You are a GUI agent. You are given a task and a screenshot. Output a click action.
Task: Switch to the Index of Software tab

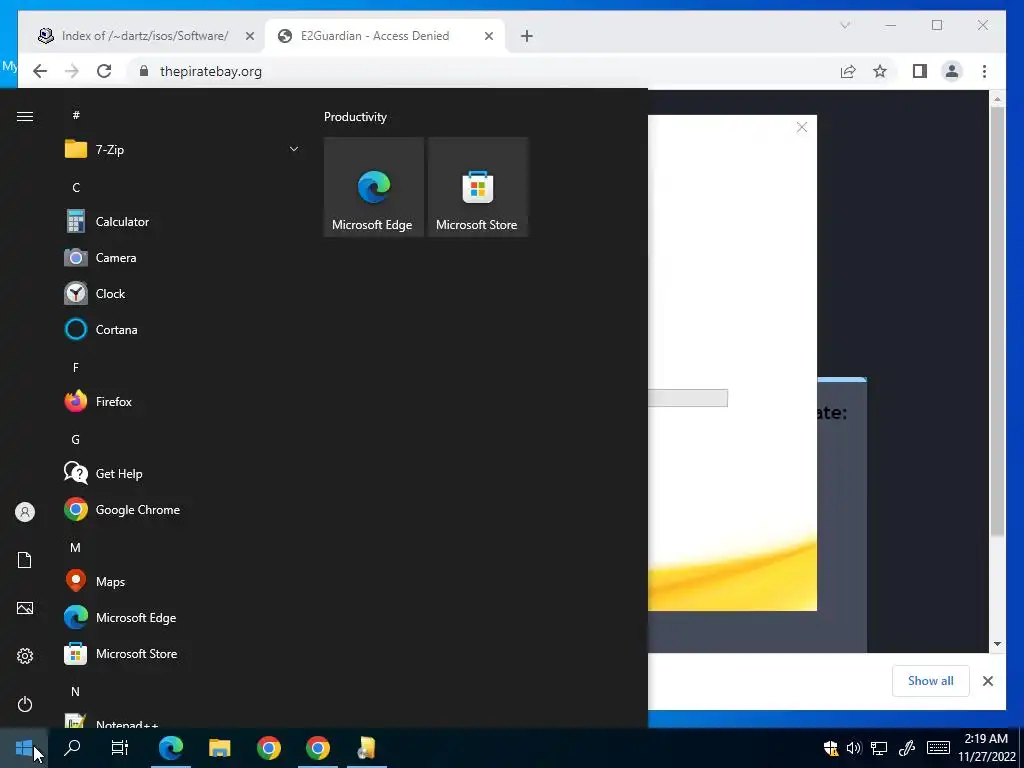144,36
